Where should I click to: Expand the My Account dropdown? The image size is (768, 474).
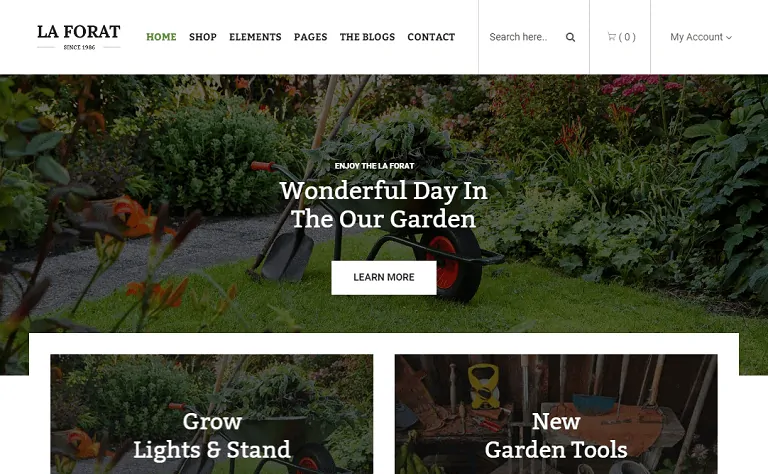pos(700,37)
